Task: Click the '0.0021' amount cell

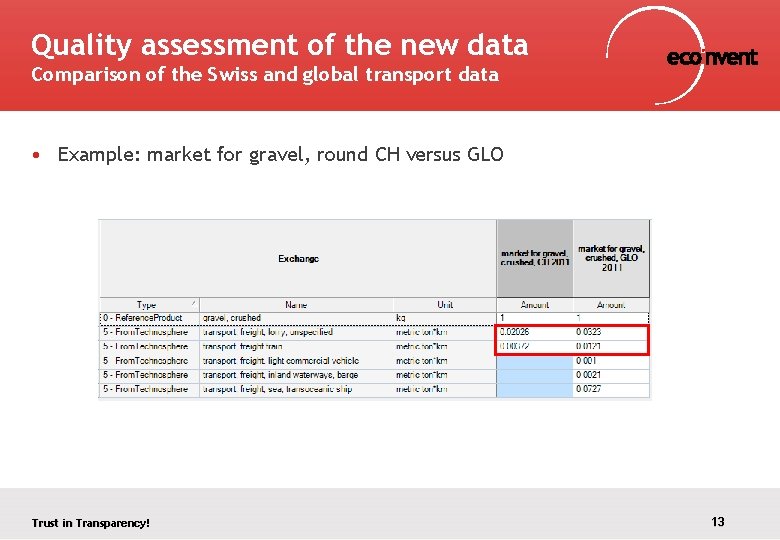Action: coord(611,375)
